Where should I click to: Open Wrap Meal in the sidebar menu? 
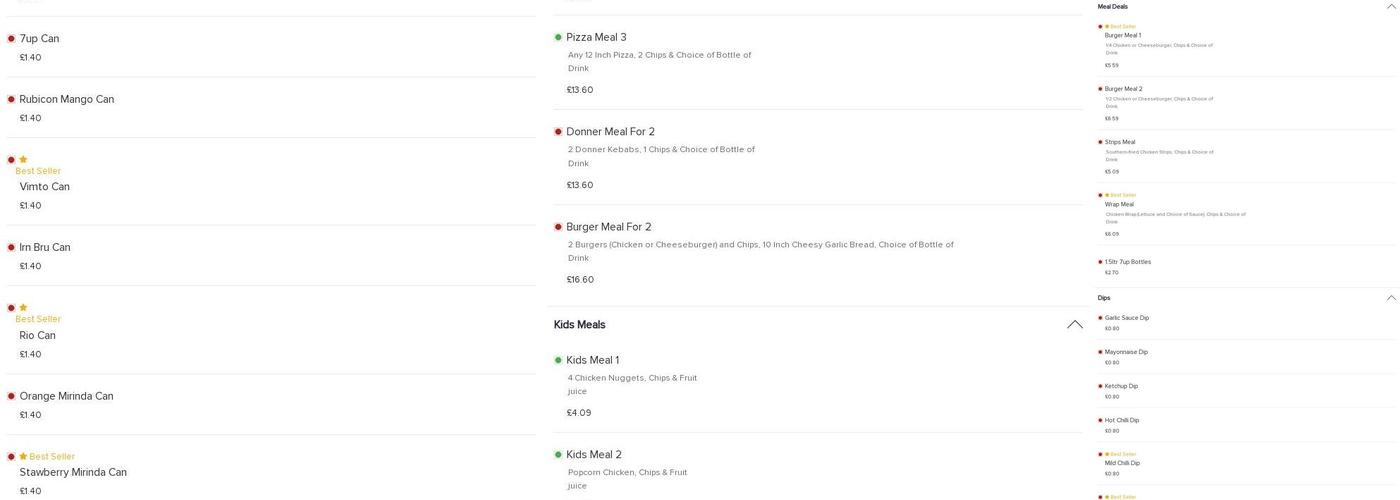(x=1119, y=205)
